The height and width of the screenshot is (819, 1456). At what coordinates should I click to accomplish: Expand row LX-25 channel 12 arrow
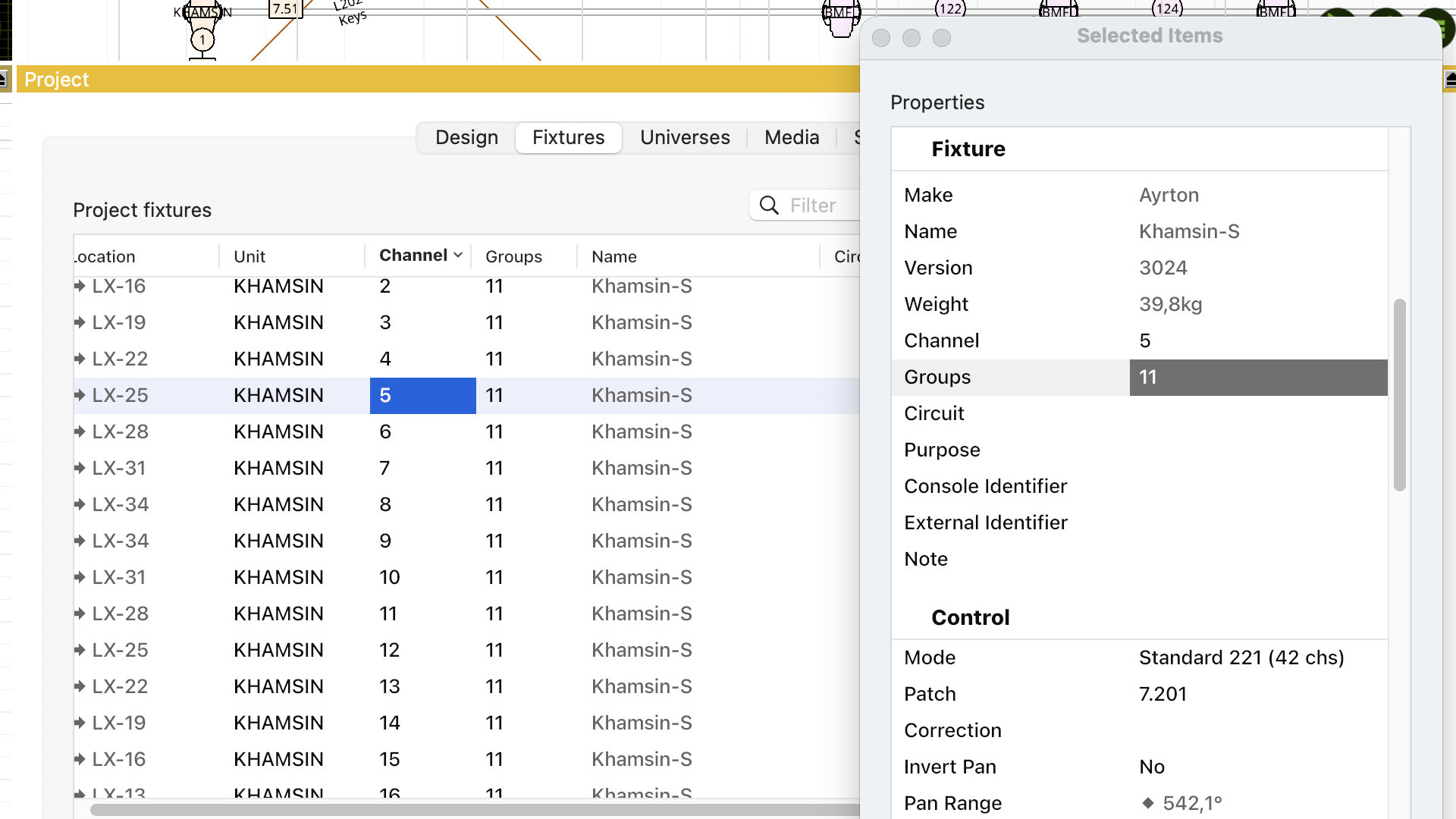tap(80, 650)
